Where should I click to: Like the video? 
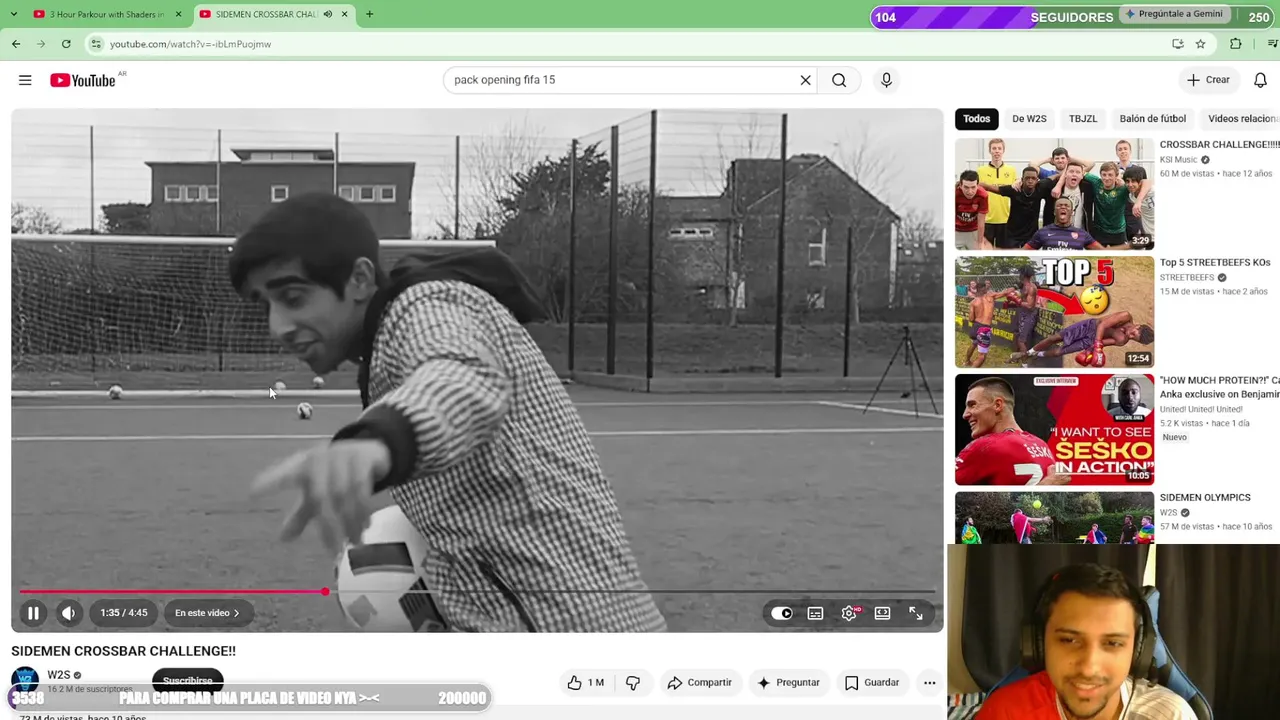click(x=586, y=683)
